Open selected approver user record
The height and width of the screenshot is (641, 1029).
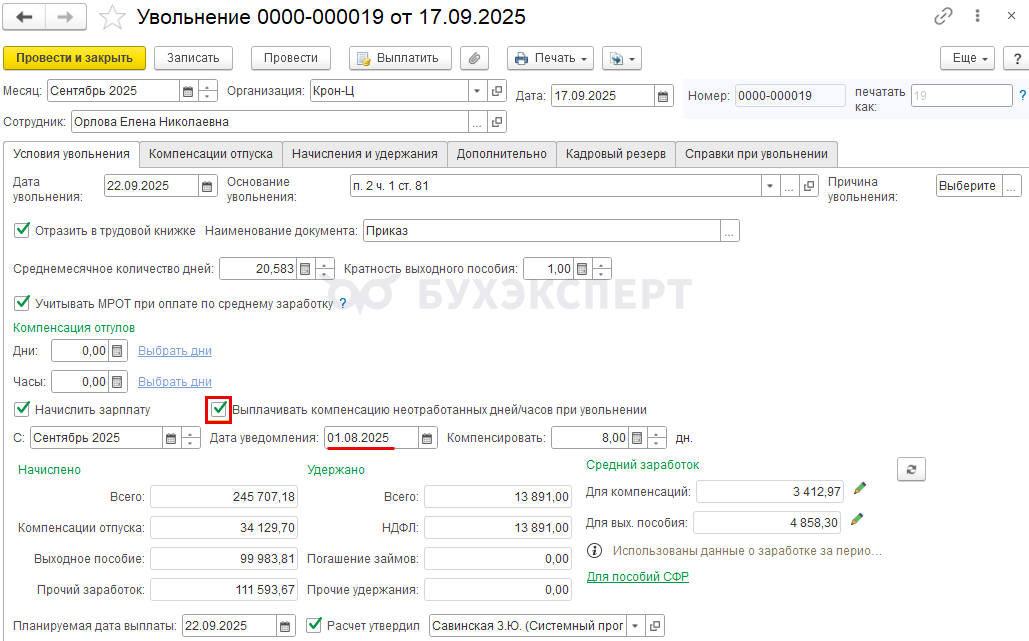pos(654,627)
